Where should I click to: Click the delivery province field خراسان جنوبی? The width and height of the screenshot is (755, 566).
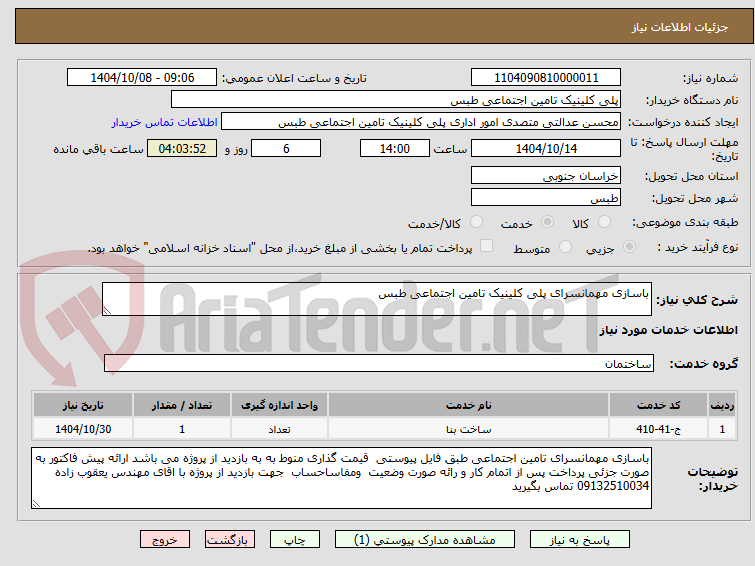[x=546, y=176]
